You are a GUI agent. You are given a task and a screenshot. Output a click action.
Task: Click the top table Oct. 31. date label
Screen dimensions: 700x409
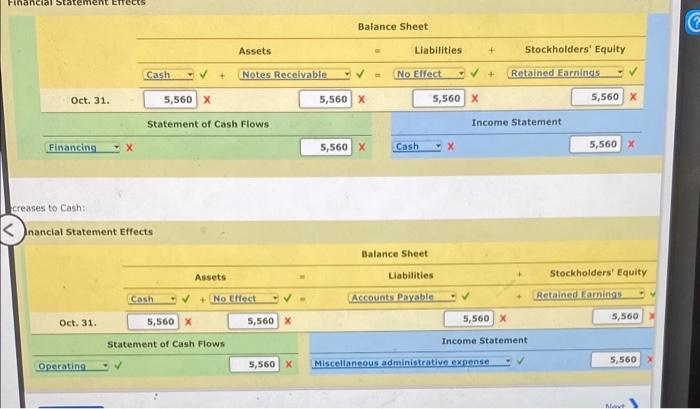click(x=90, y=100)
